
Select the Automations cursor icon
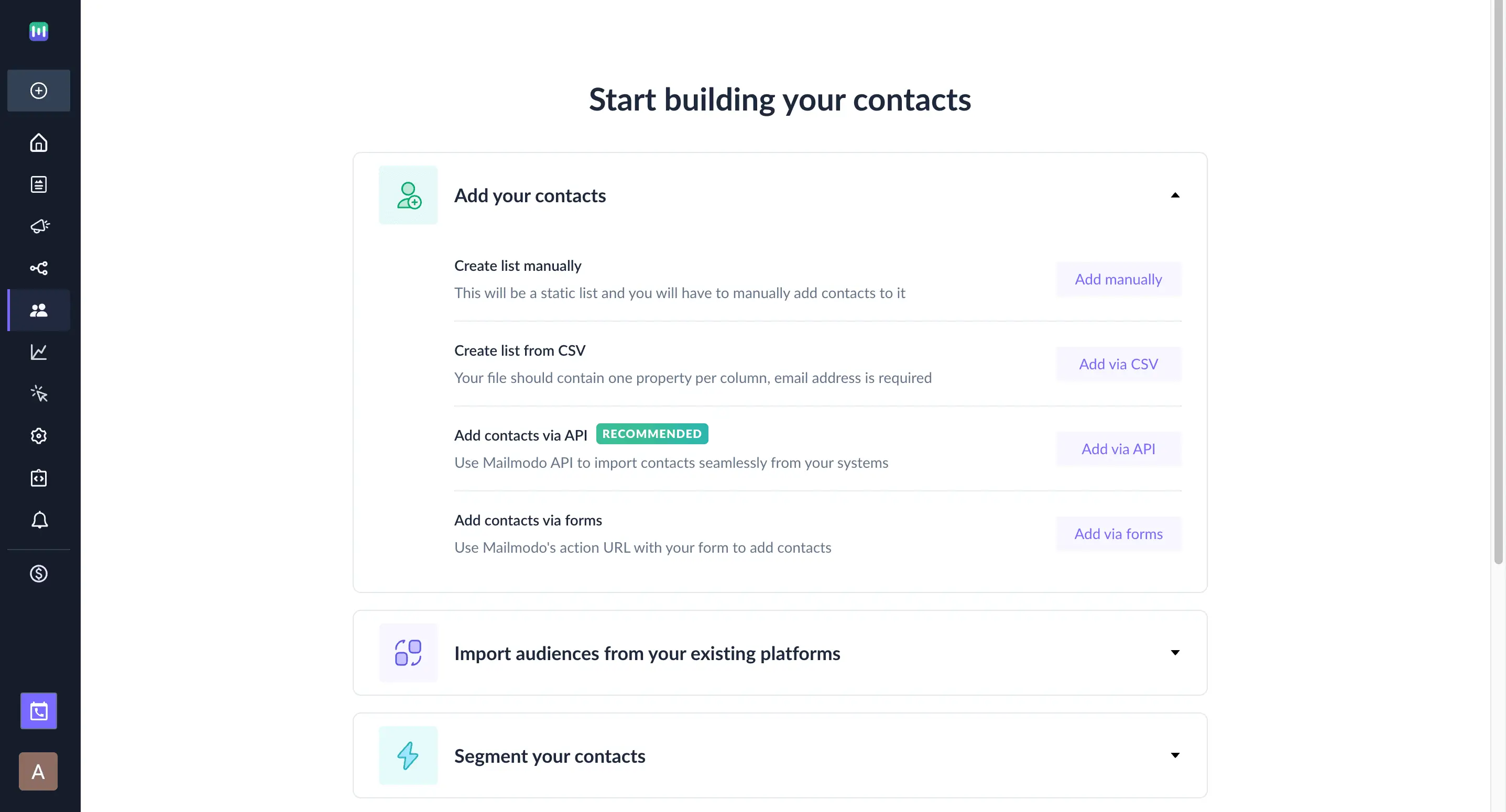click(x=38, y=394)
